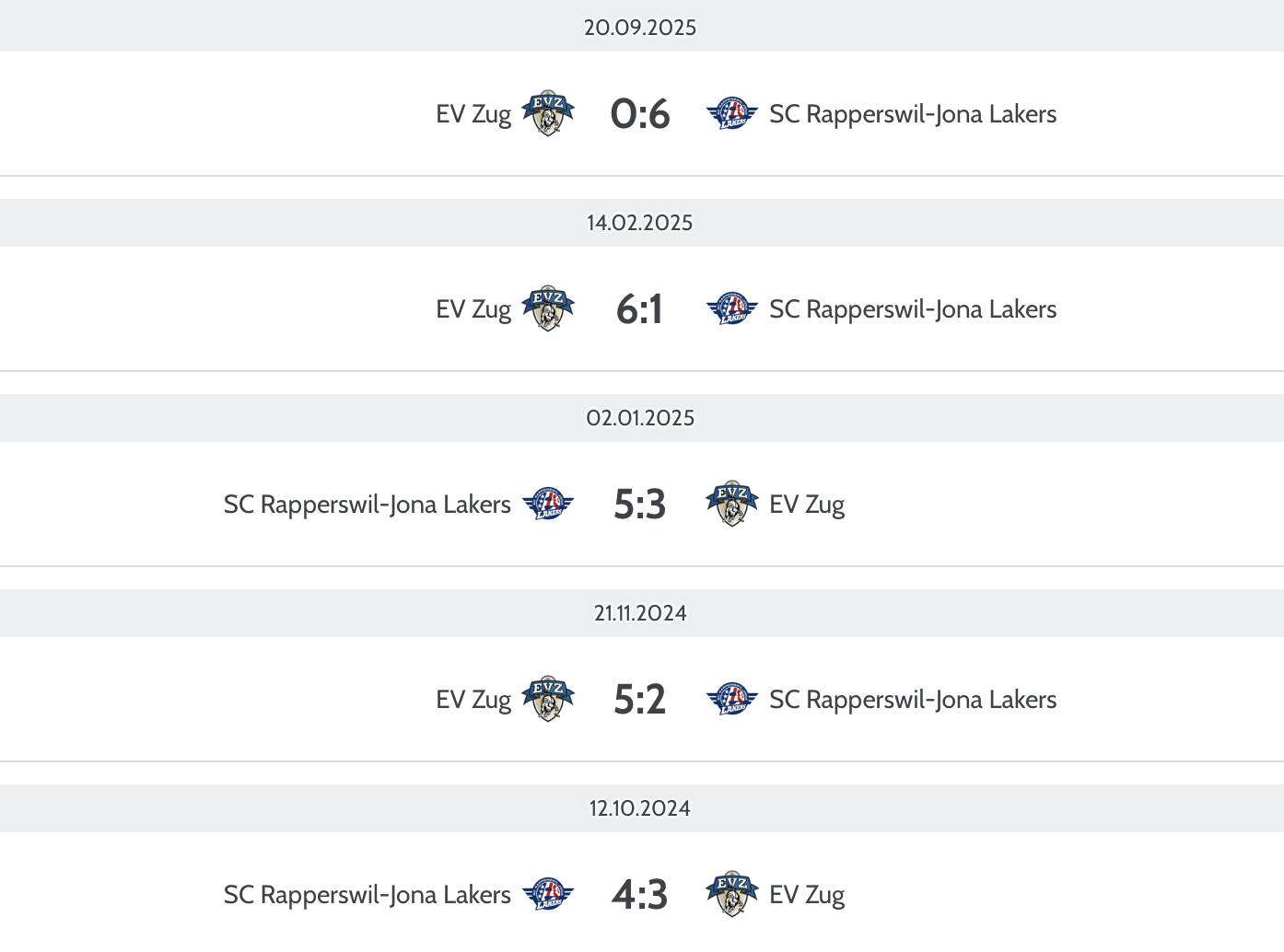Click the 21.11.2024 date header

(640, 613)
